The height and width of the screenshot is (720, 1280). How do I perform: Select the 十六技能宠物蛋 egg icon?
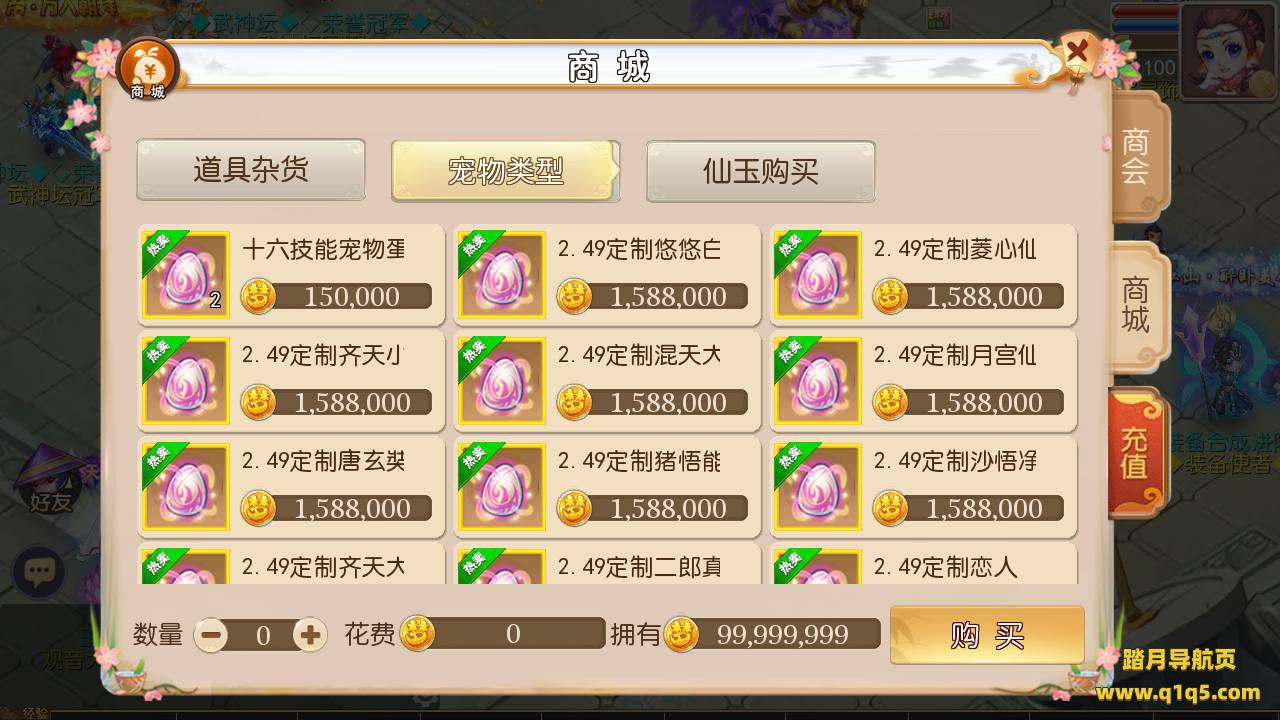[x=186, y=275]
